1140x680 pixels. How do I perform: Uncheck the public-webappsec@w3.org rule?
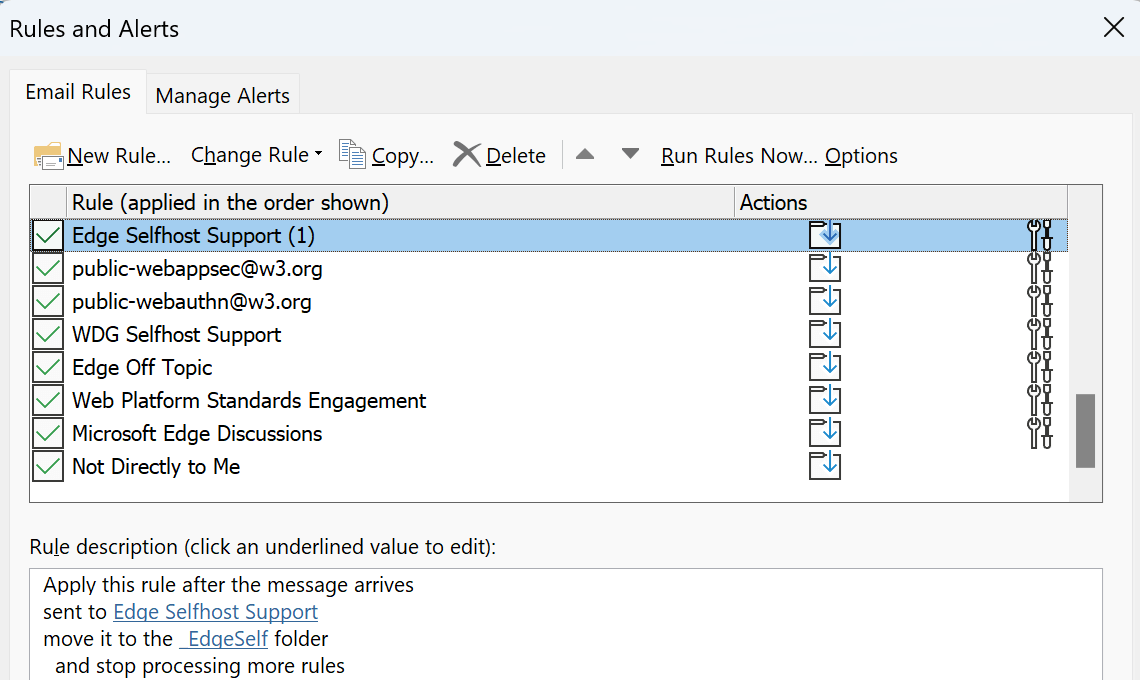pos(48,268)
